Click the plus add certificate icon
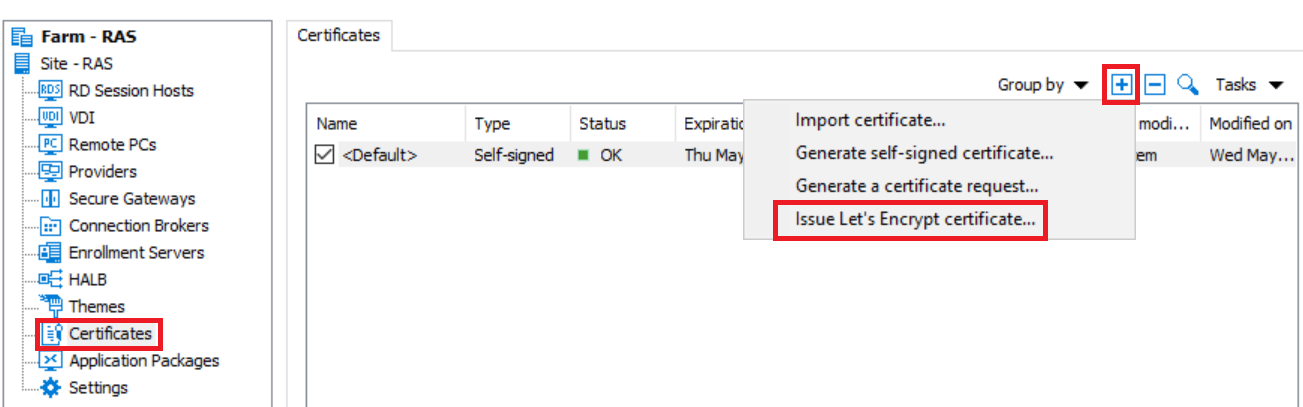Screen dimensions: 1303x407 [1122, 85]
